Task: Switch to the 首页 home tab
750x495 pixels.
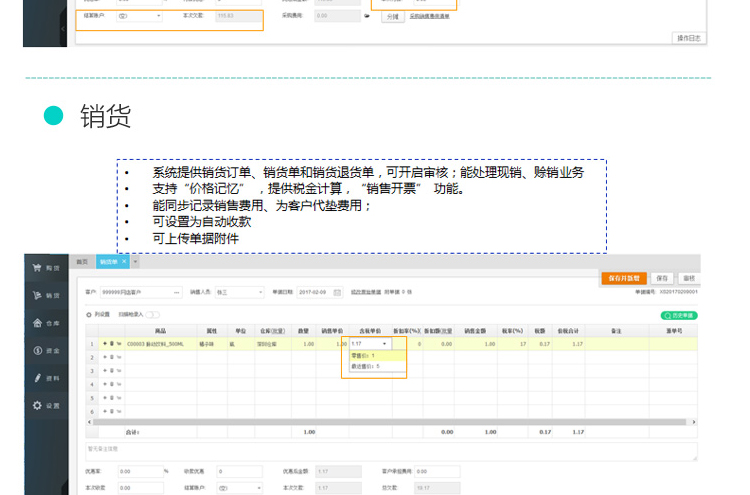Action: (82, 262)
